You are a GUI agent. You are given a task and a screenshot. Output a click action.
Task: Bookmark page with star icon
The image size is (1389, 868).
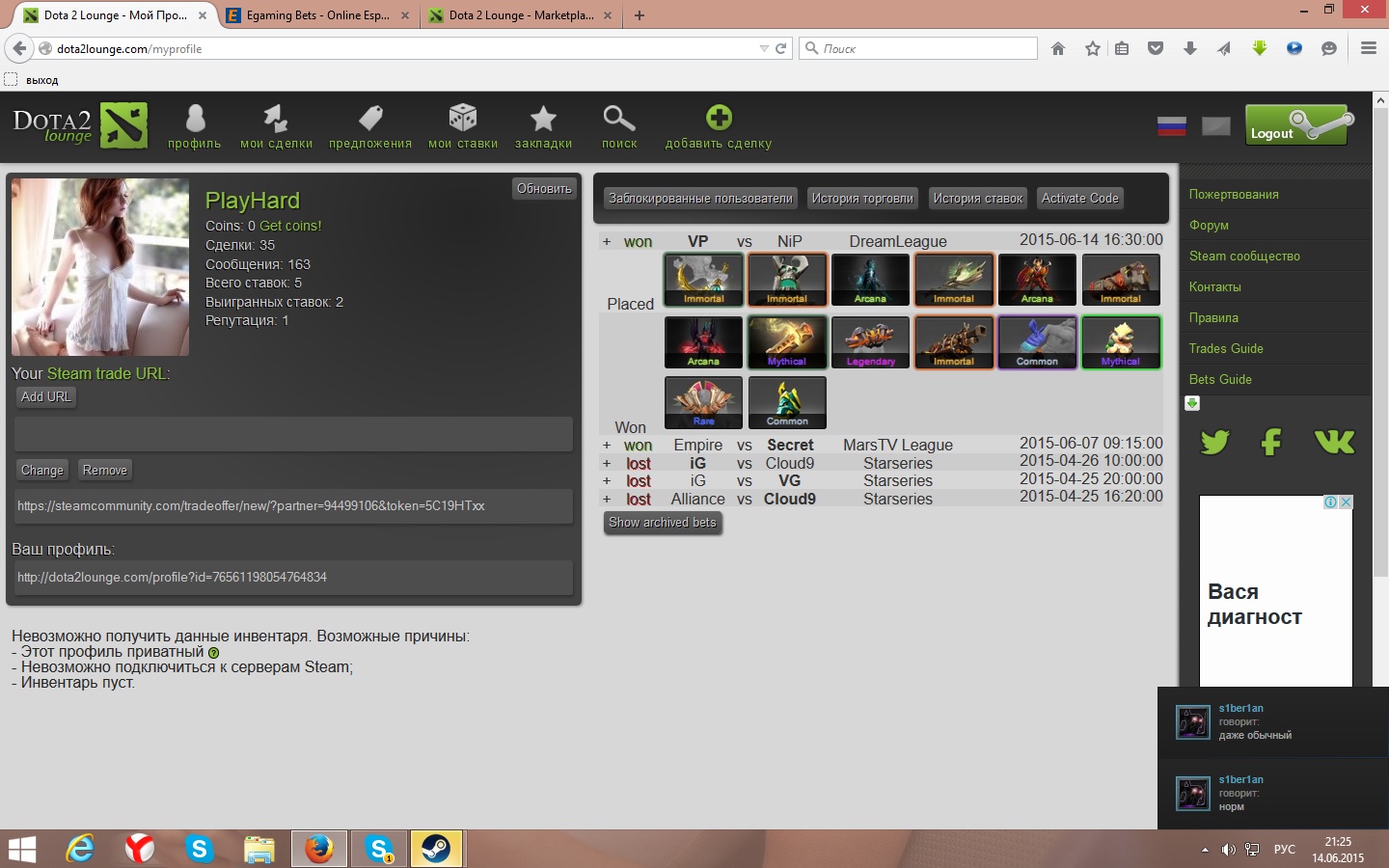[x=1092, y=48]
